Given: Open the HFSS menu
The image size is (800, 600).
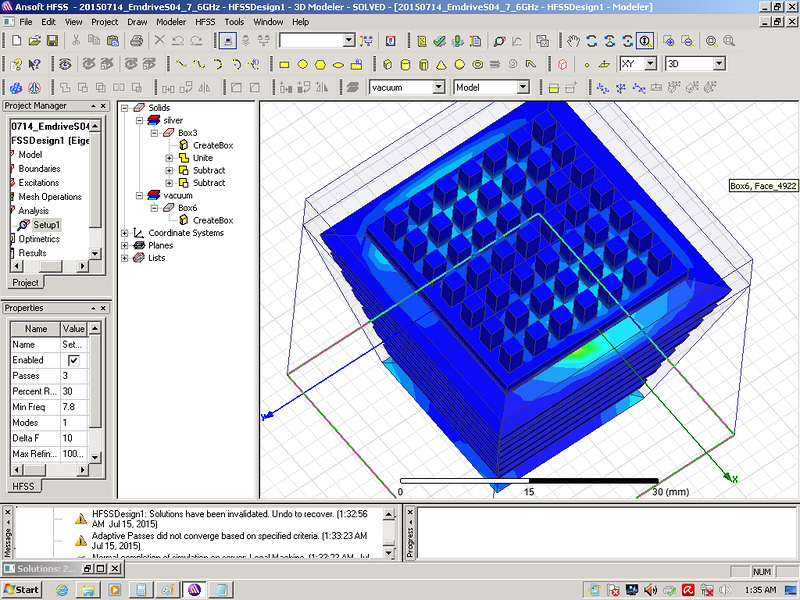Looking at the screenshot, I should pos(204,21).
